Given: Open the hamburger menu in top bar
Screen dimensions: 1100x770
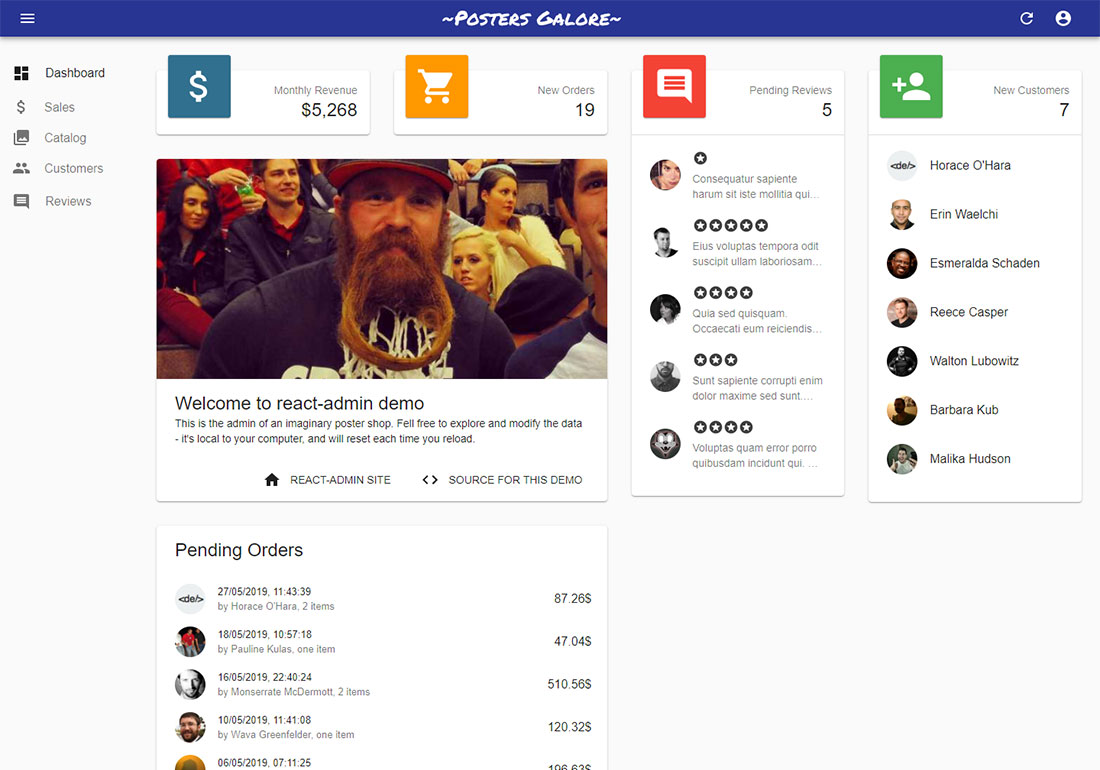Looking at the screenshot, I should (x=27, y=18).
